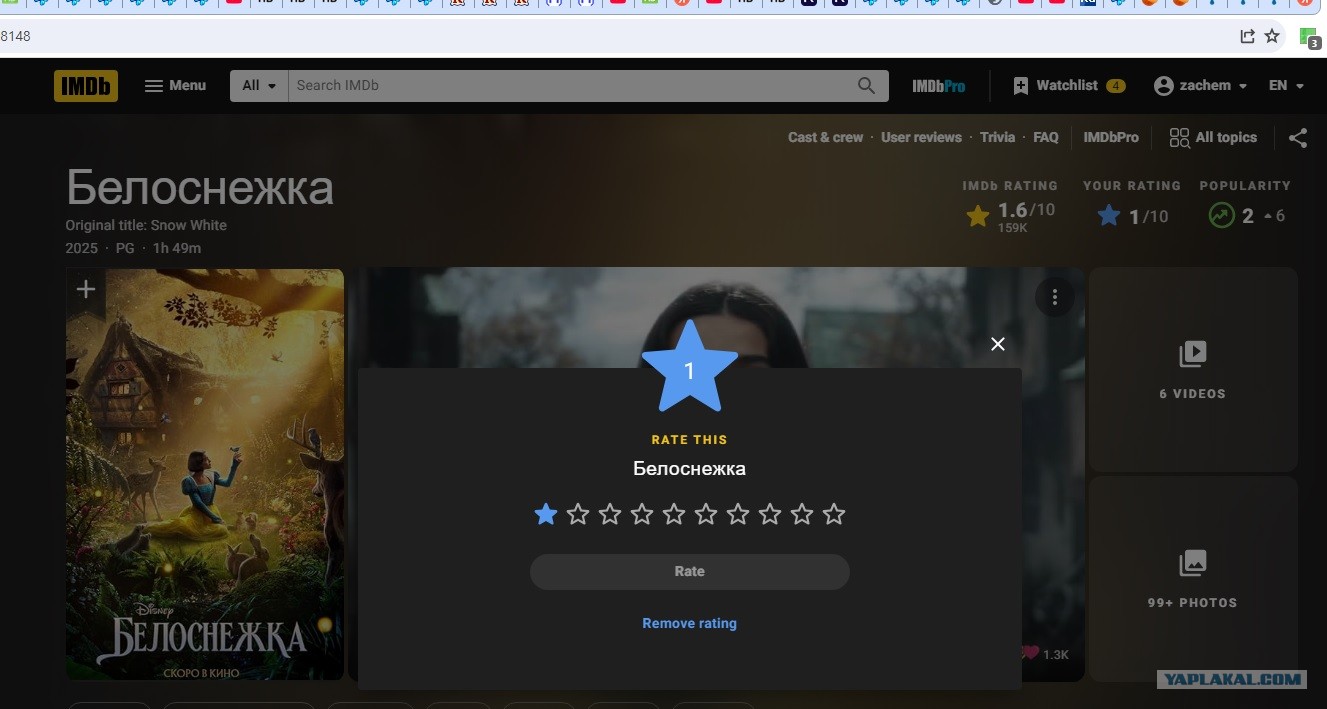View the popularity rank 2
This screenshot has width=1327, height=709.
point(1246,216)
